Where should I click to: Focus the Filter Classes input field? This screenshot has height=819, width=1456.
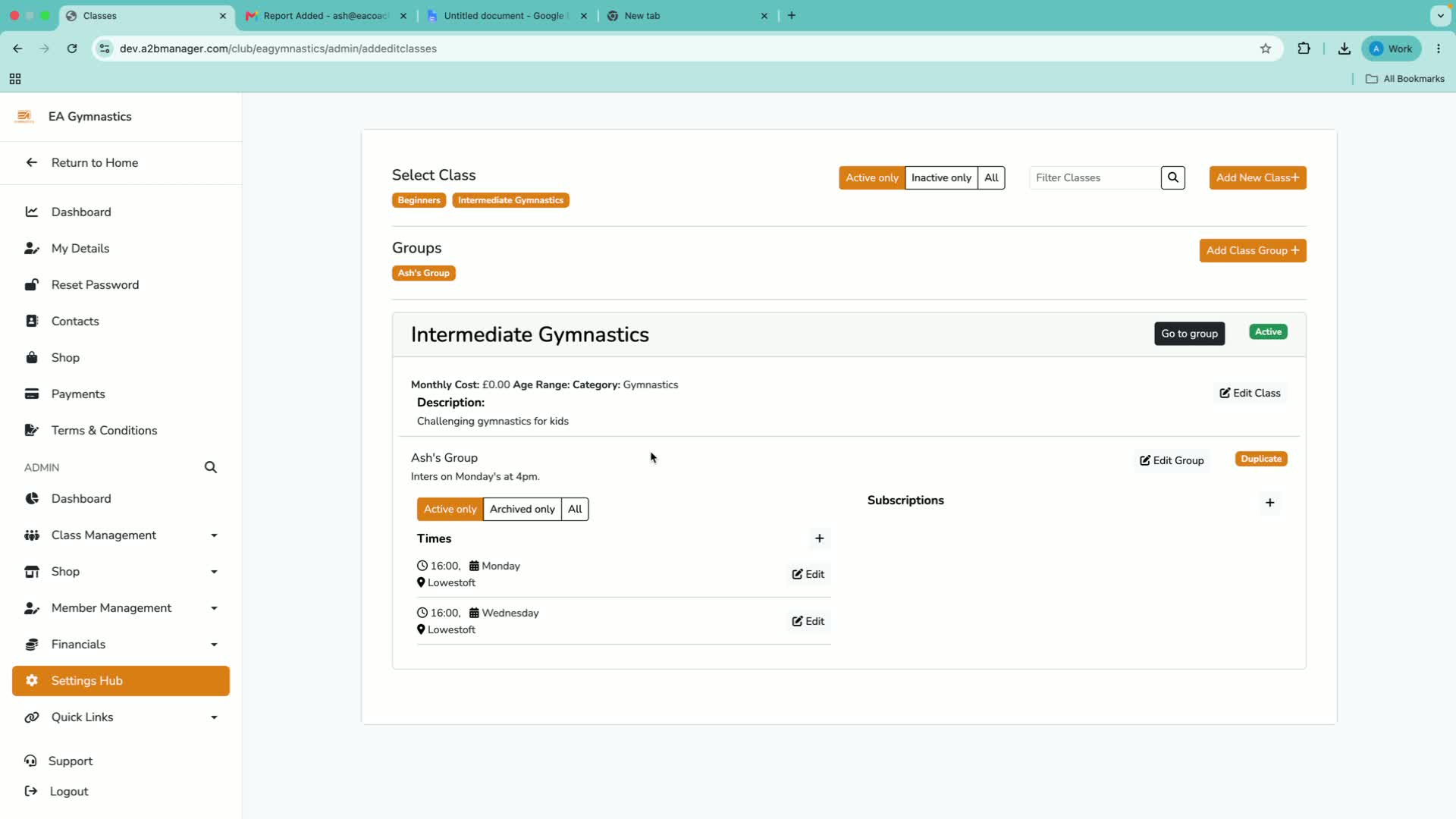1094,177
